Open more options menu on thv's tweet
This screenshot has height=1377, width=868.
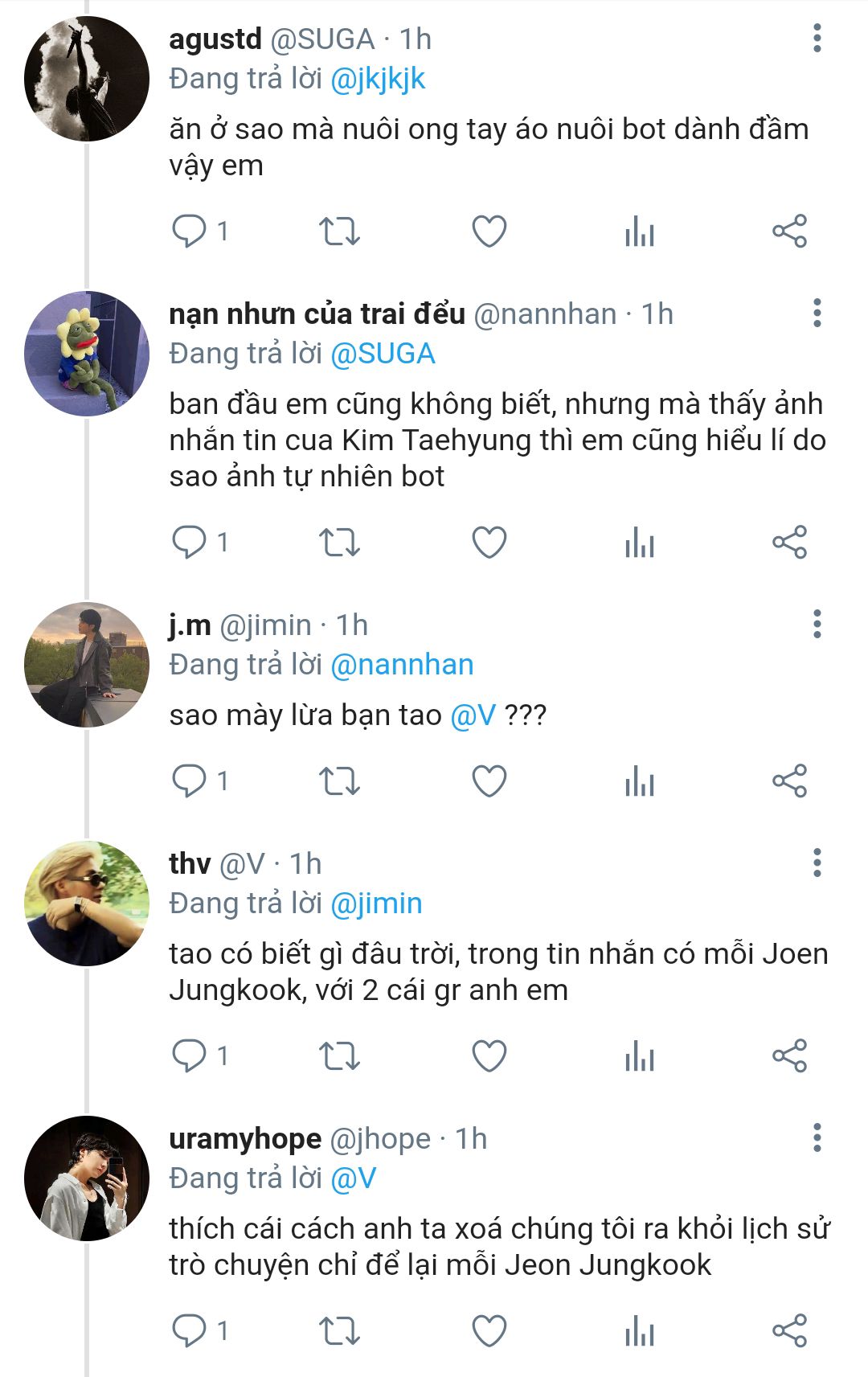pos(817,863)
